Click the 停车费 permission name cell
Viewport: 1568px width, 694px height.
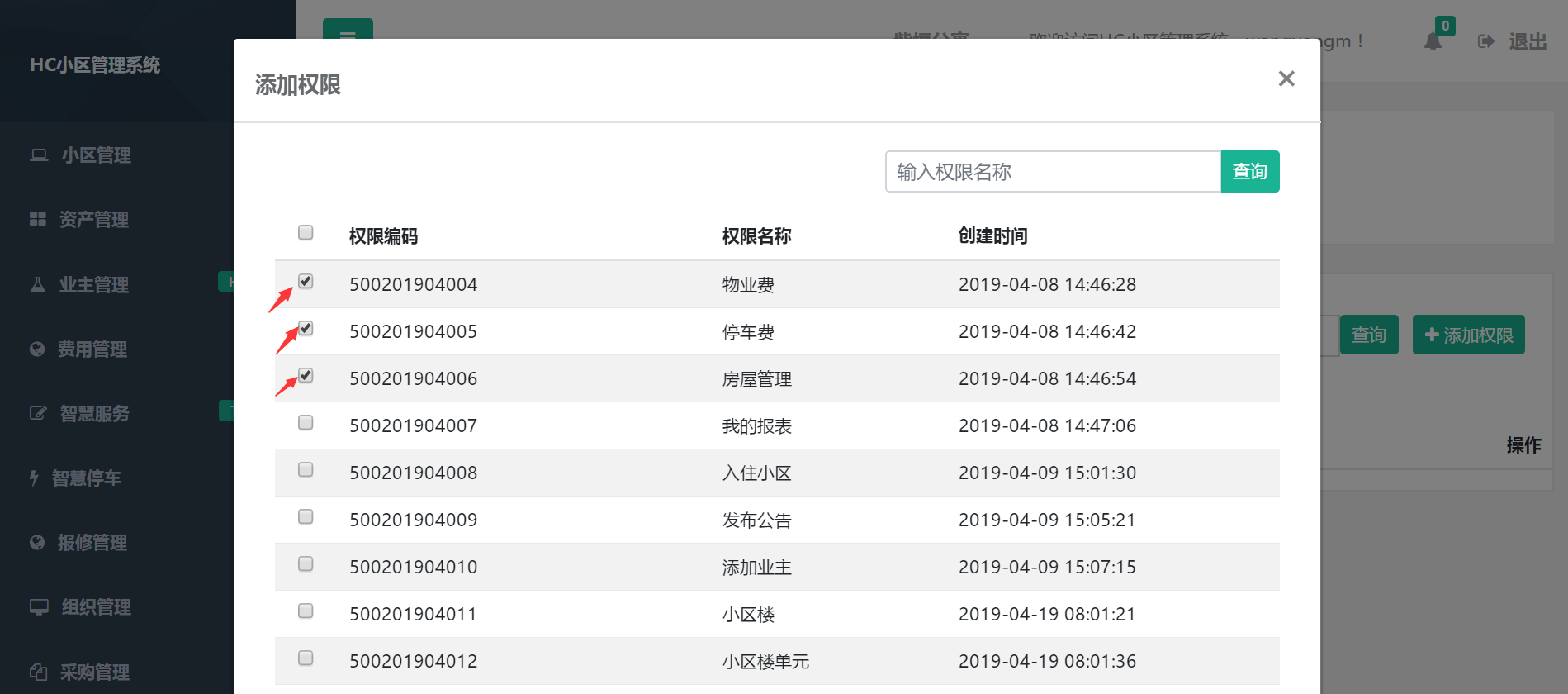tap(748, 332)
